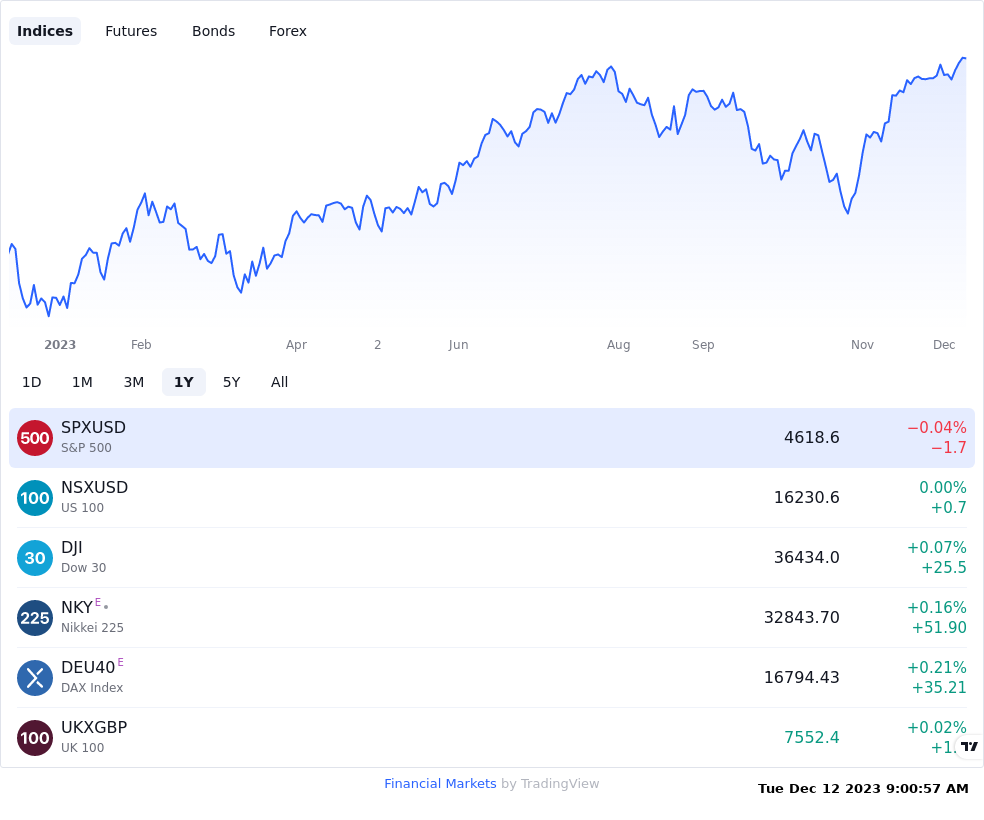Click the Nikkei 225 logo icon
Image resolution: width=984 pixels, height=820 pixels.
tap(35, 618)
